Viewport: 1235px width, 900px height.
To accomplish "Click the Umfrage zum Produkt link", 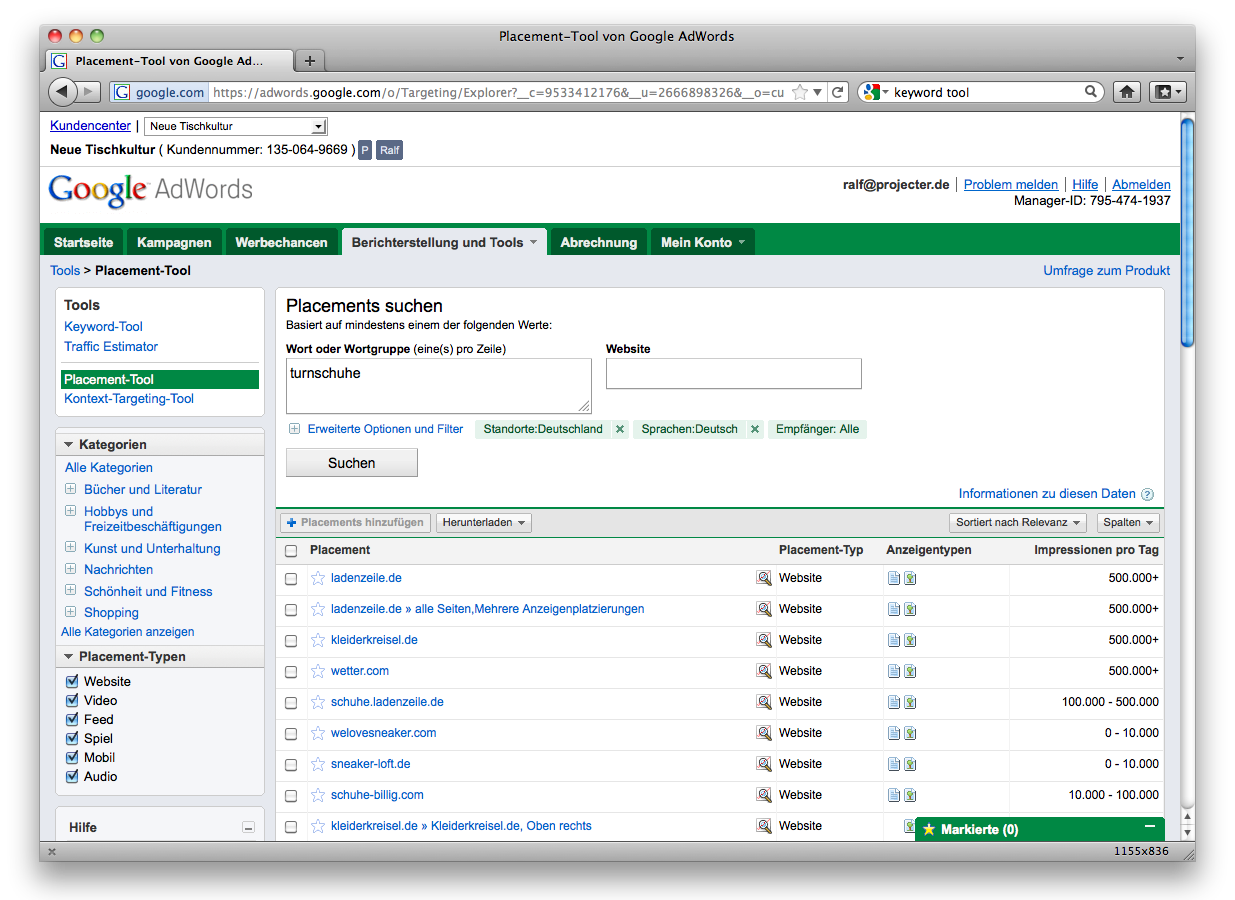I will click(x=1106, y=270).
